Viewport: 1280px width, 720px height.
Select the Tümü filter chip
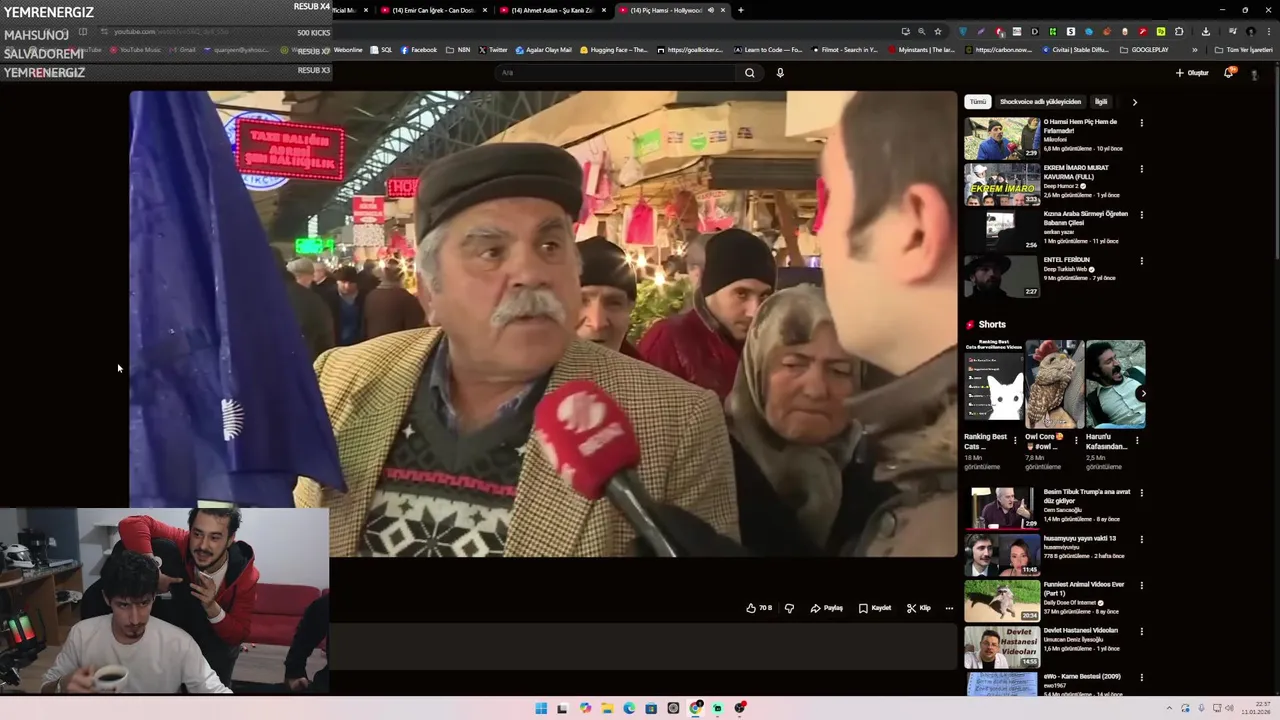(977, 102)
